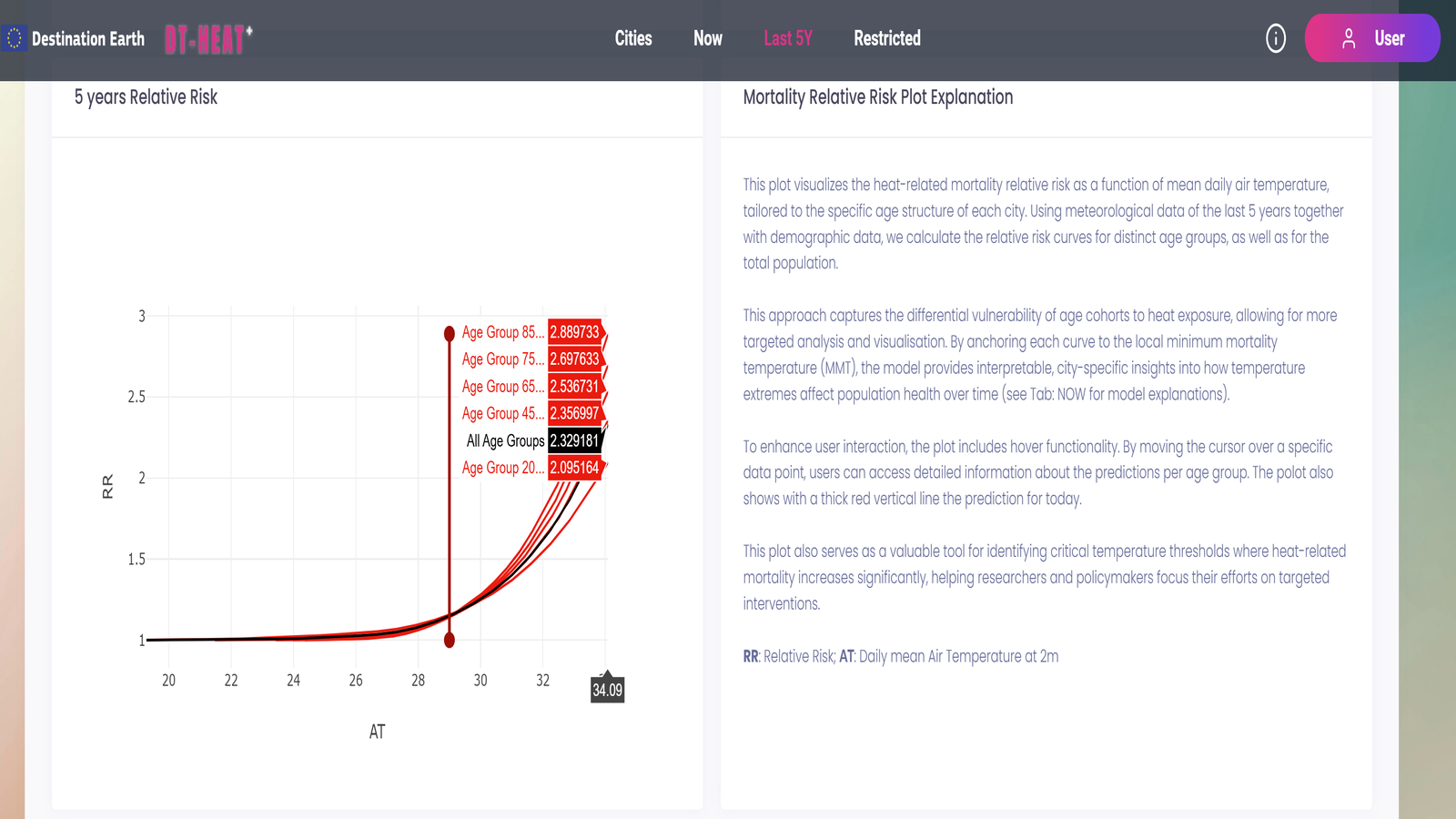Image resolution: width=1456 pixels, height=819 pixels.
Task: Select the Last 5Y tab
Action: tap(787, 38)
